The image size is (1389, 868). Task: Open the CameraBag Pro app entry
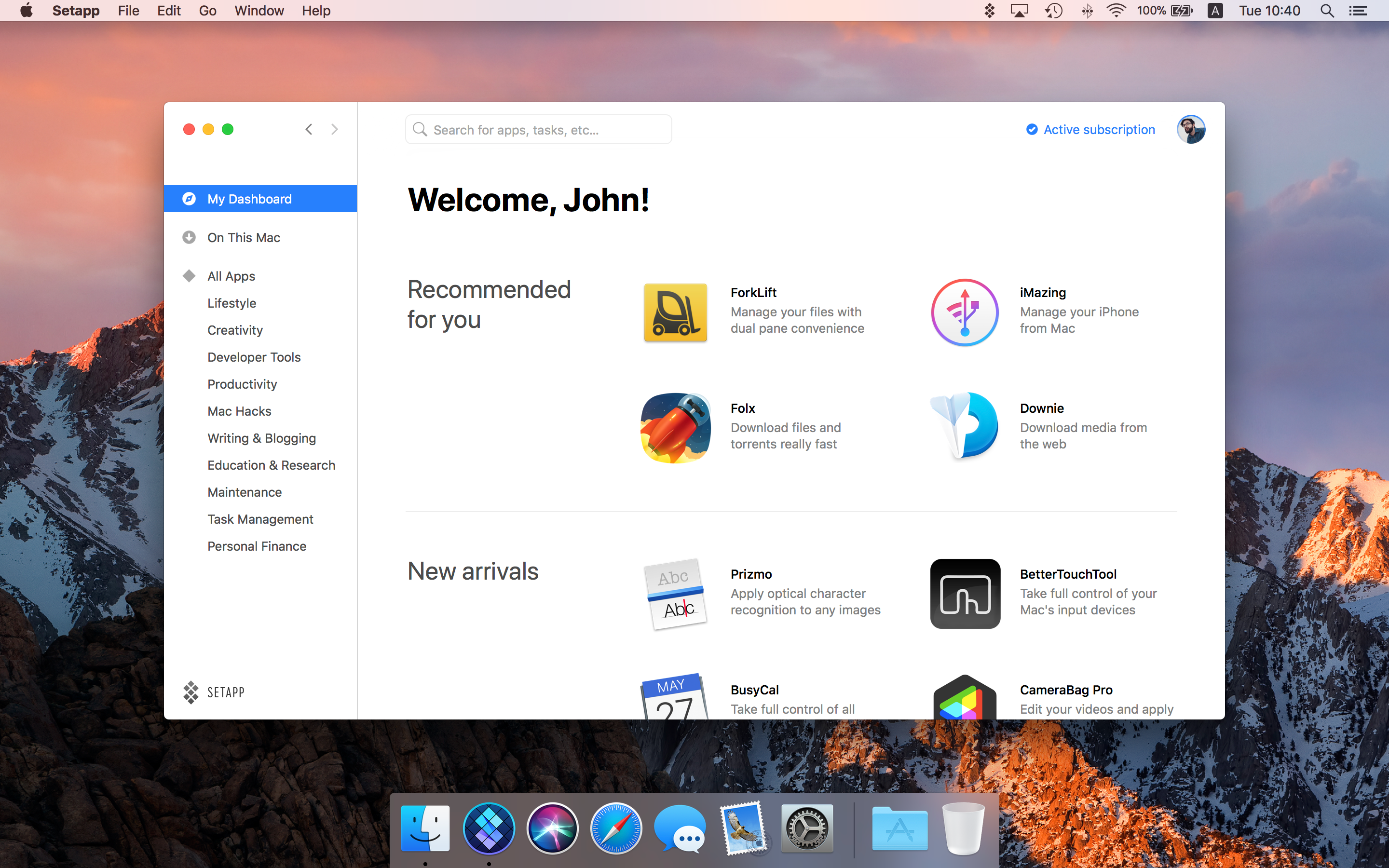point(1066,690)
